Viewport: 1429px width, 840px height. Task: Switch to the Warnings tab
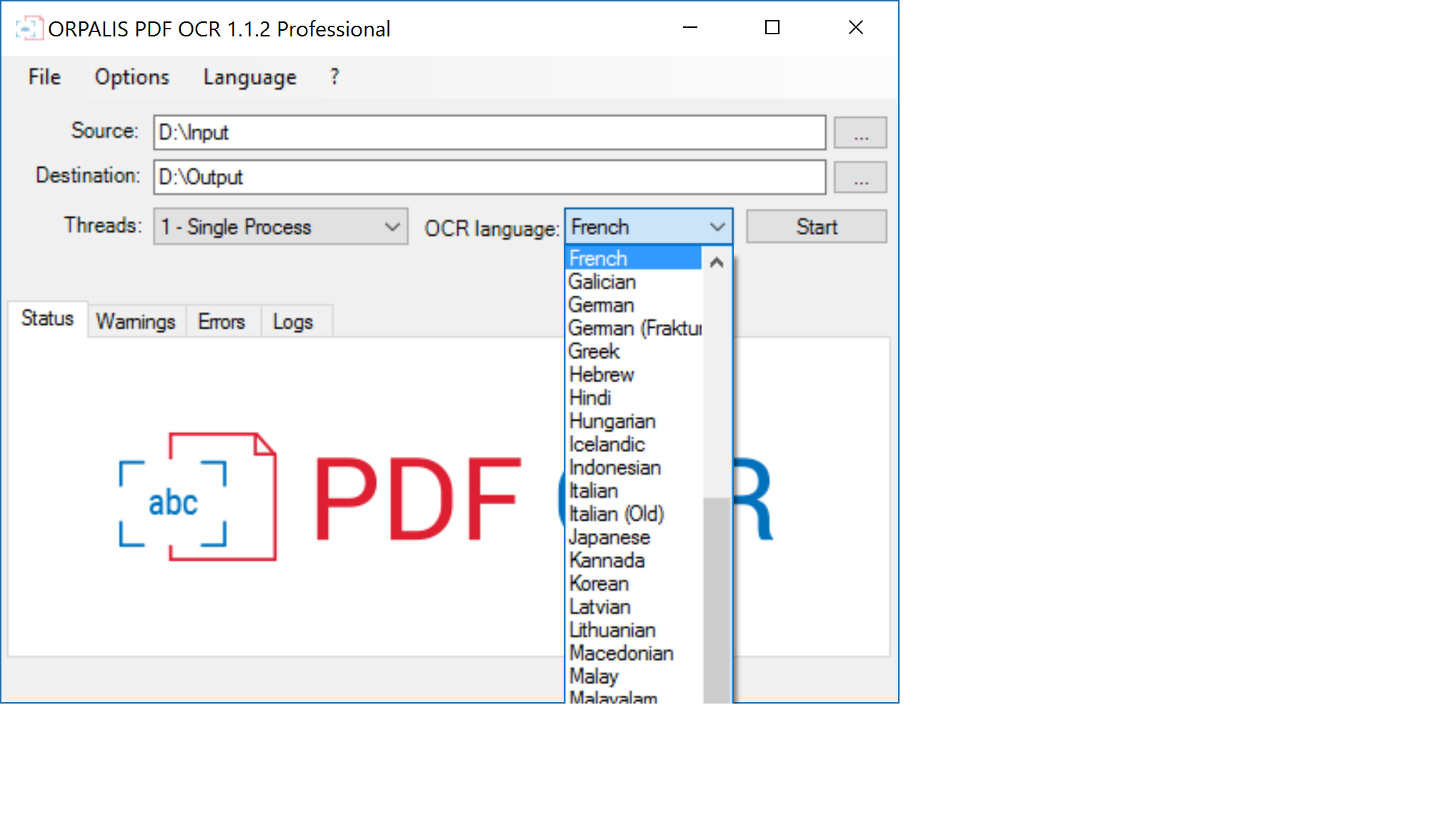136,321
